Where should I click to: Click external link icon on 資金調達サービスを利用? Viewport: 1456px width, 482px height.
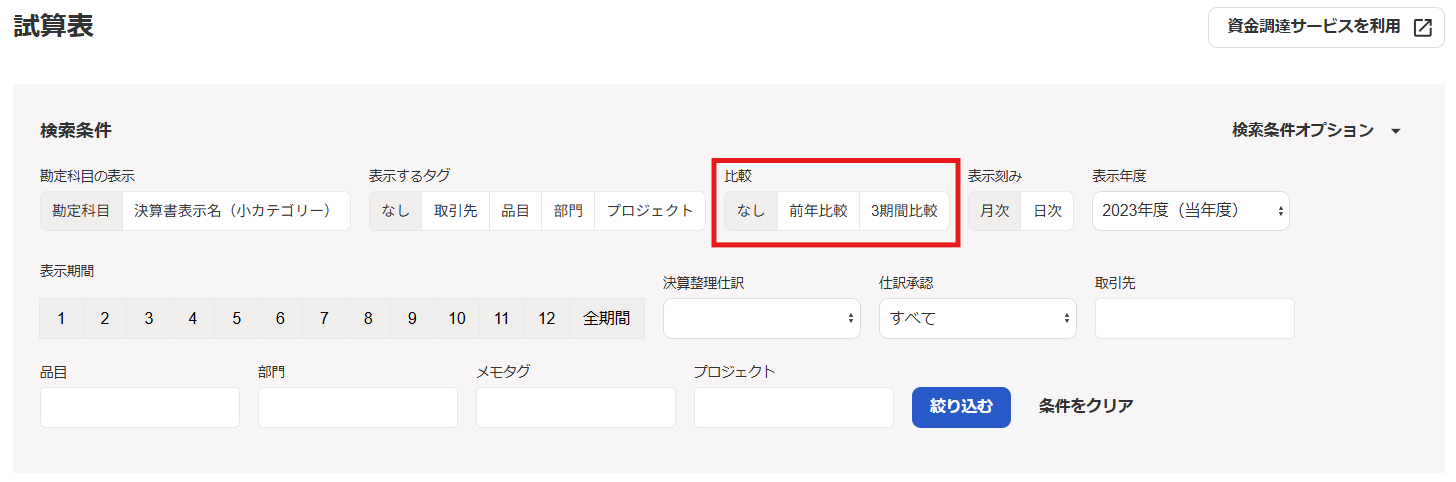coord(1422,28)
